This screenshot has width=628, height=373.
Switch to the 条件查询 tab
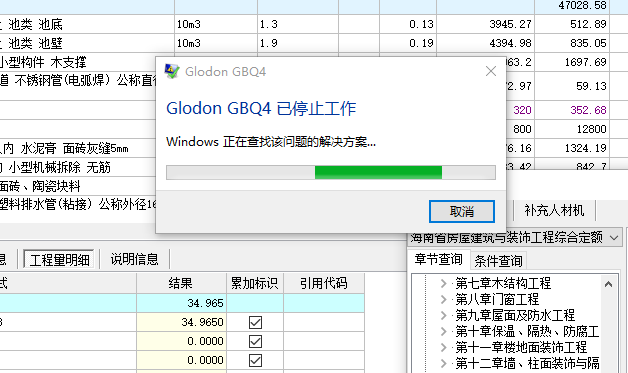pos(498,261)
